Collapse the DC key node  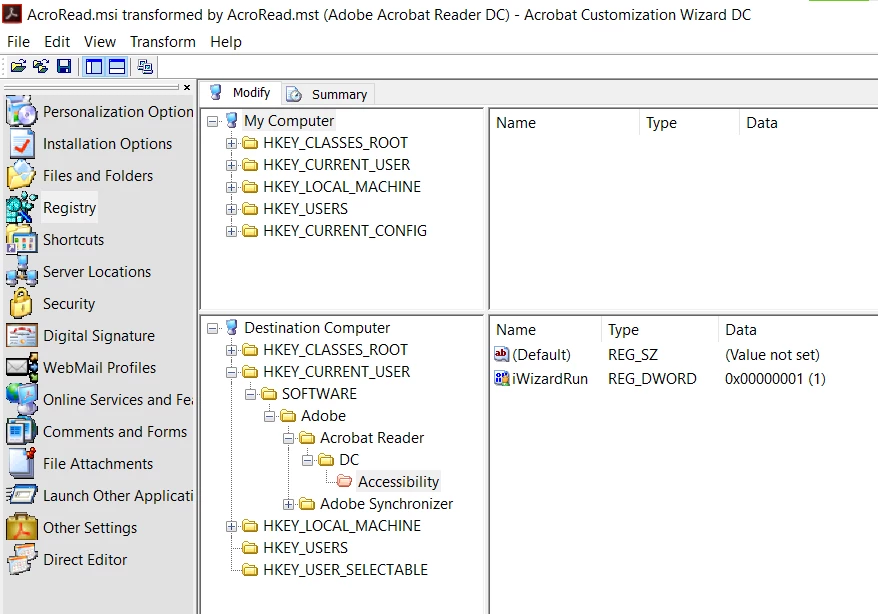pyautogui.click(x=307, y=460)
